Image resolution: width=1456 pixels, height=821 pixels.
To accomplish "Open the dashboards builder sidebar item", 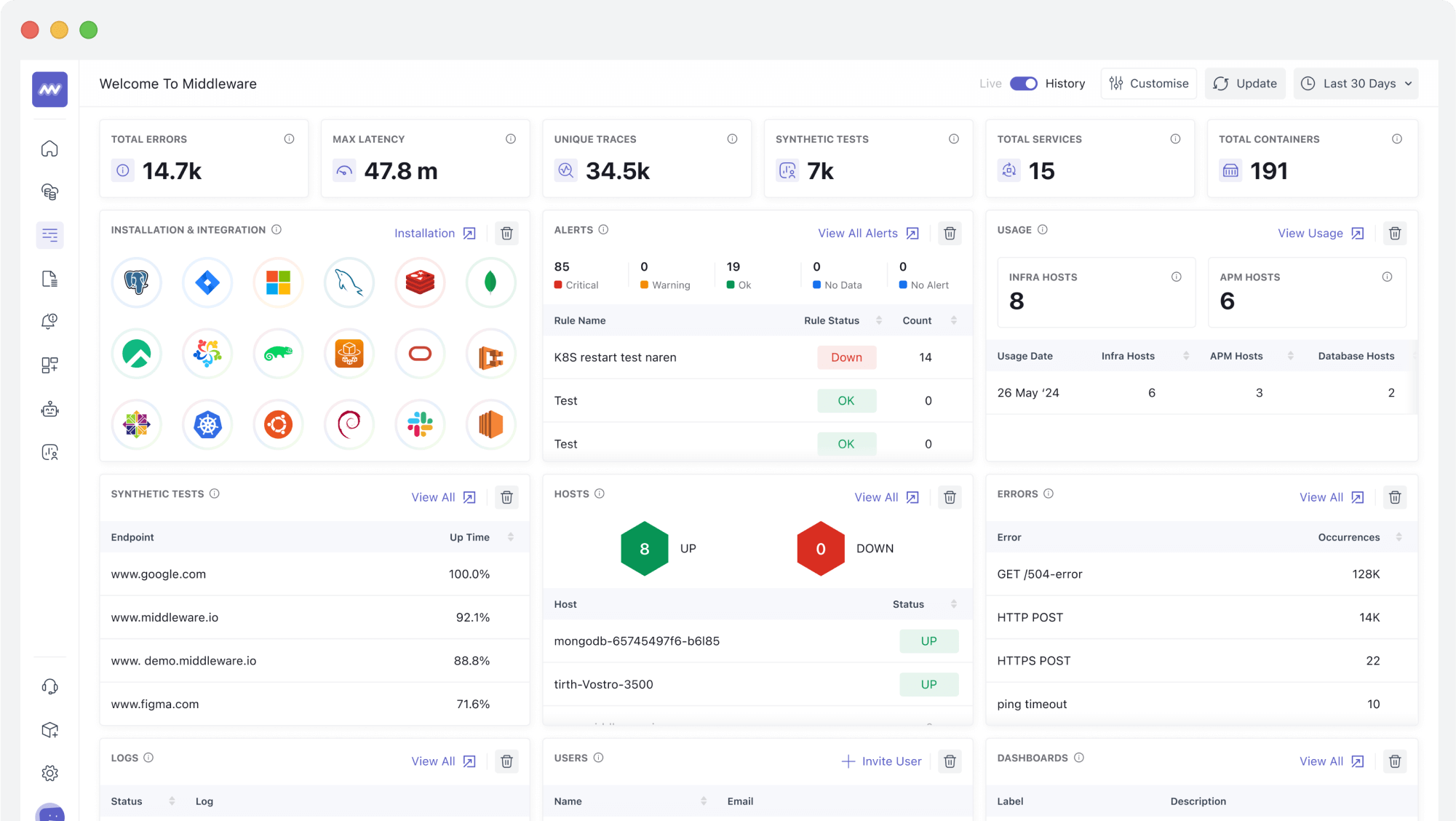I will click(x=49, y=365).
